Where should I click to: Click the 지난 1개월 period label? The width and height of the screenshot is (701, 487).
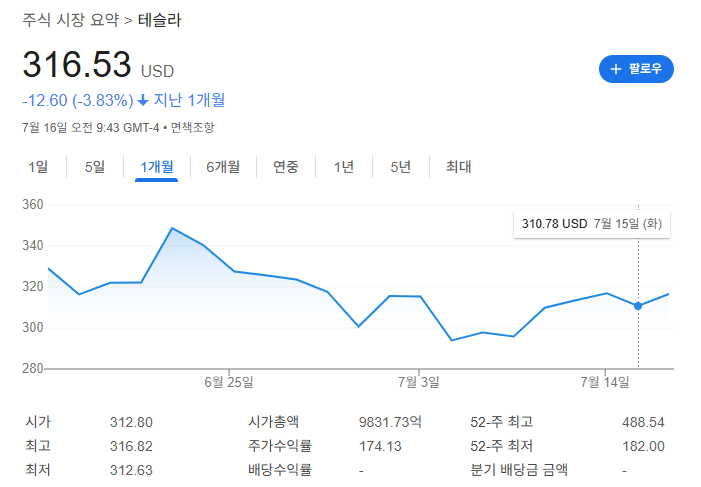point(189,100)
